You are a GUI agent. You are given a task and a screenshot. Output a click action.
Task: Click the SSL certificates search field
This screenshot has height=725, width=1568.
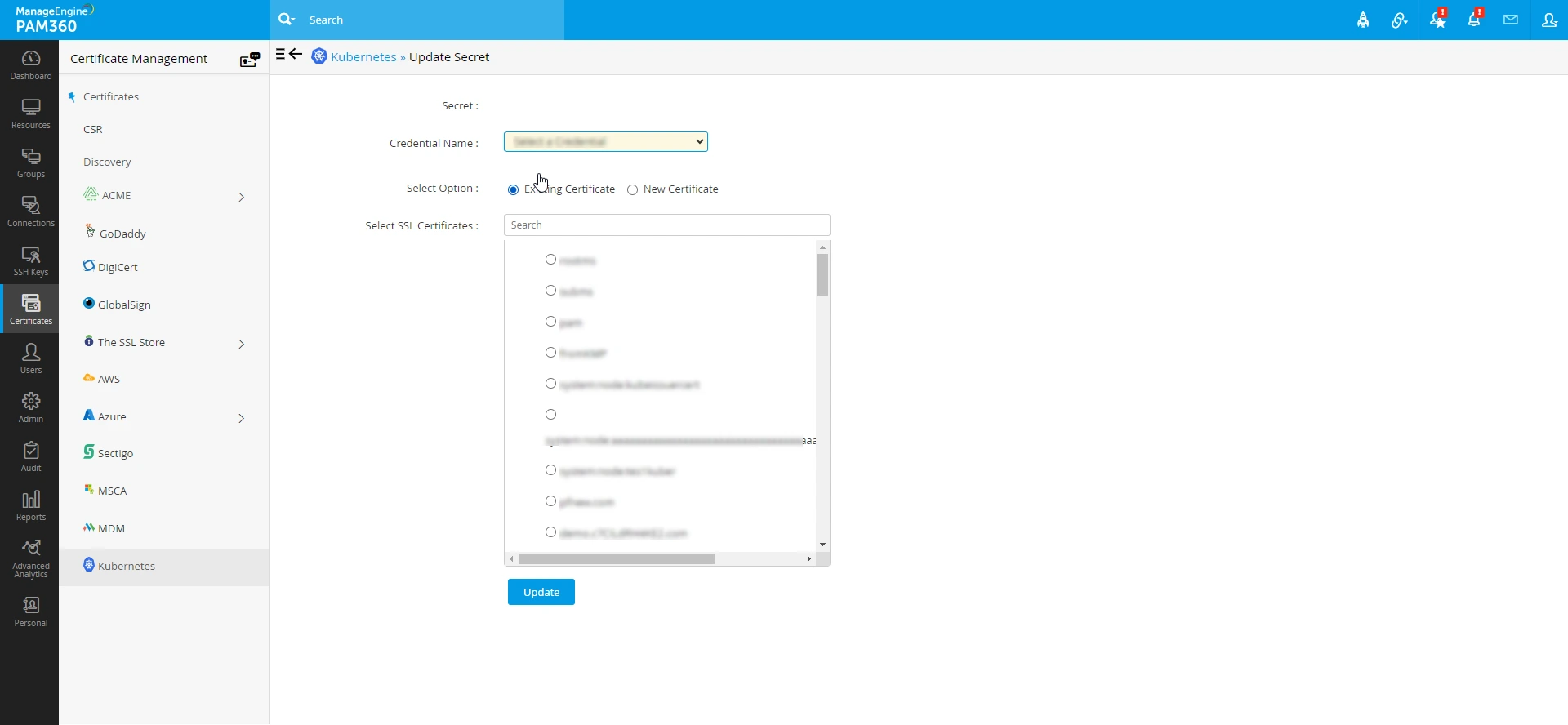[x=666, y=225]
